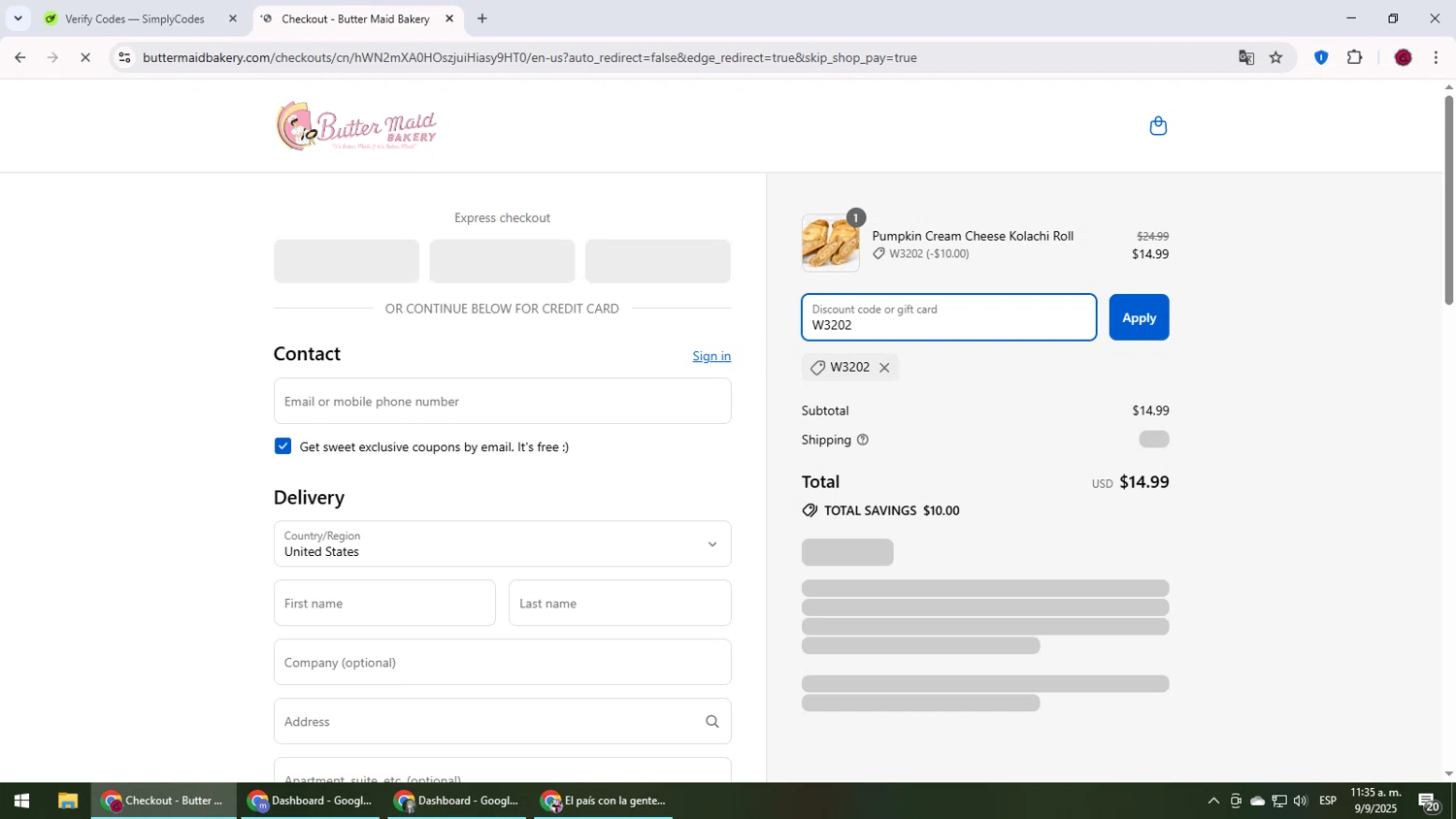Click the page vertical scrollbar thumb
The height and width of the screenshot is (819, 1456).
(1448, 201)
